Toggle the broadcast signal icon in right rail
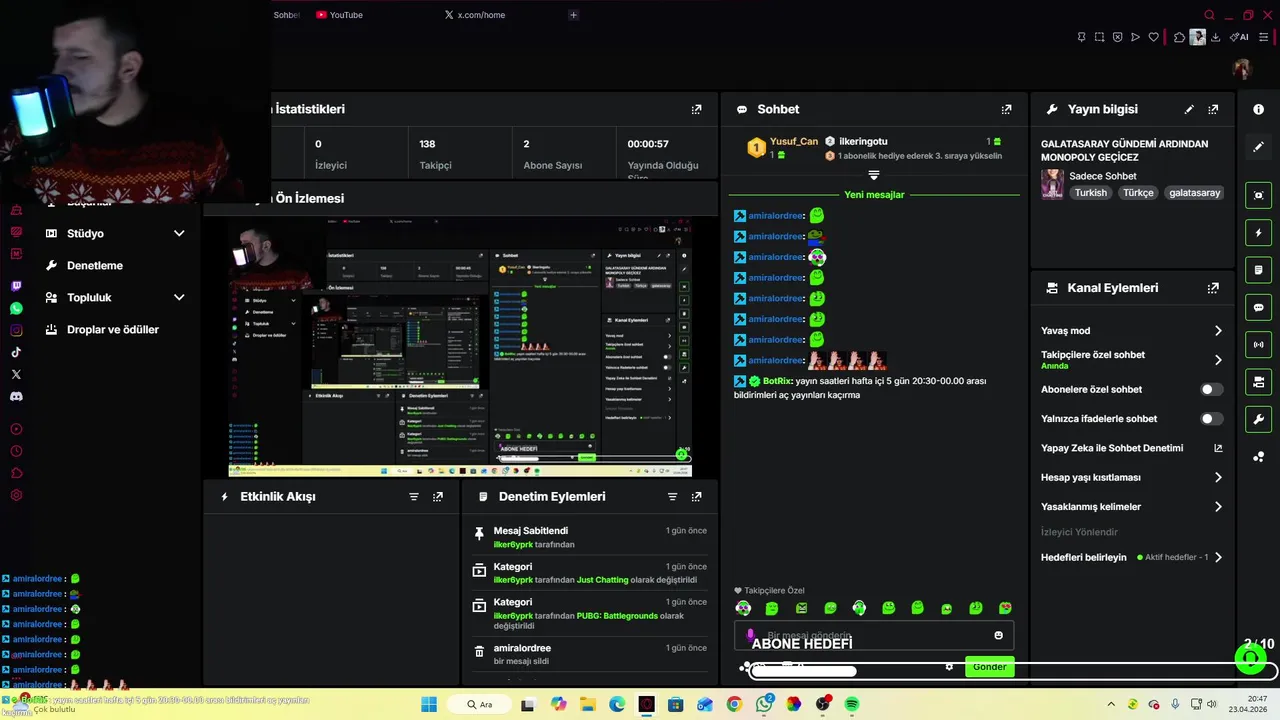This screenshot has width=1280, height=720. (x=1259, y=345)
